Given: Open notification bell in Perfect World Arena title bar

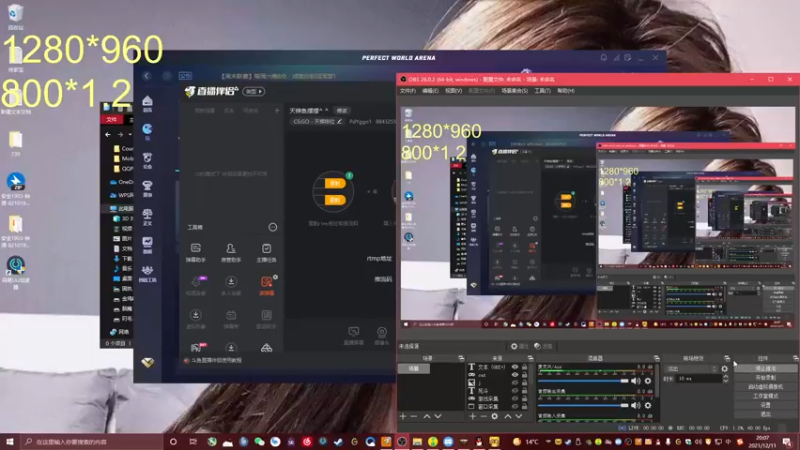Looking at the screenshot, I should click(x=604, y=58).
